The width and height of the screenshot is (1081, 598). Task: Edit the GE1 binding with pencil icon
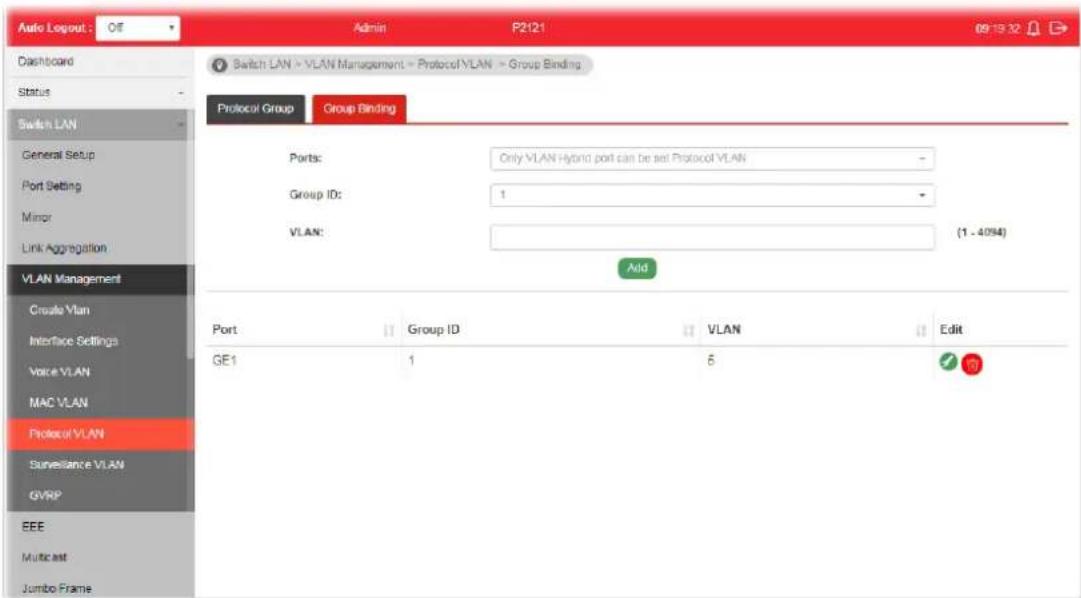(x=948, y=361)
